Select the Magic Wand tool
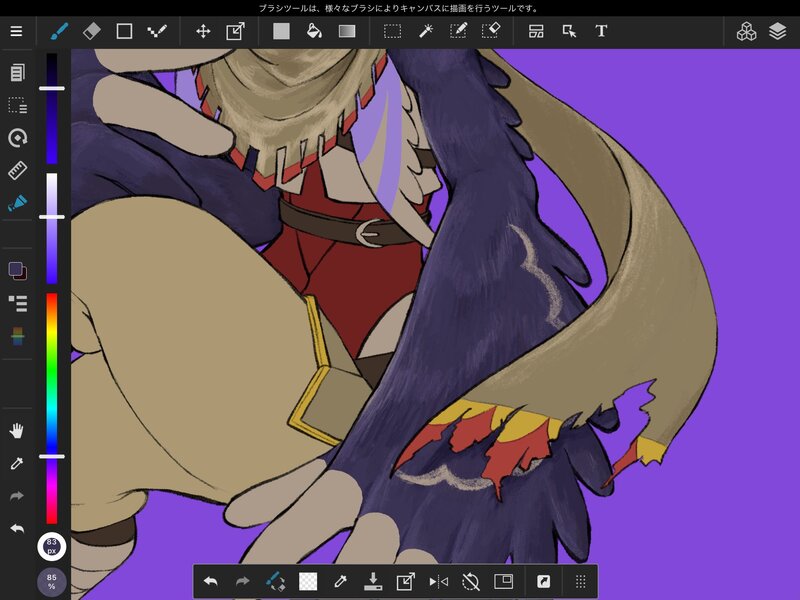800x600 pixels. point(426,31)
